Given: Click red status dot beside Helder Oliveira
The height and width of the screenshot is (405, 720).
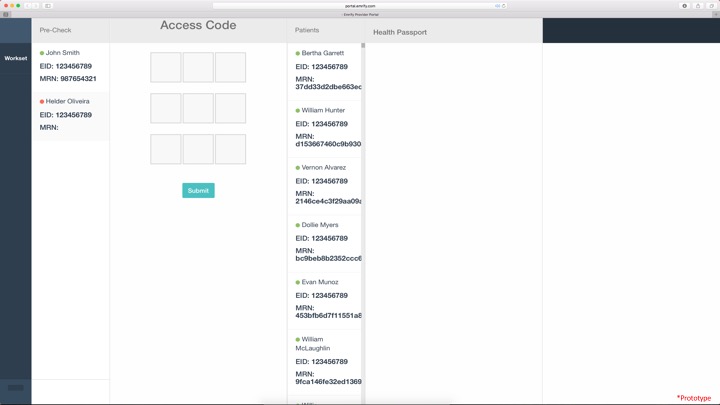Looking at the screenshot, I should pyautogui.click(x=42, y=102).
